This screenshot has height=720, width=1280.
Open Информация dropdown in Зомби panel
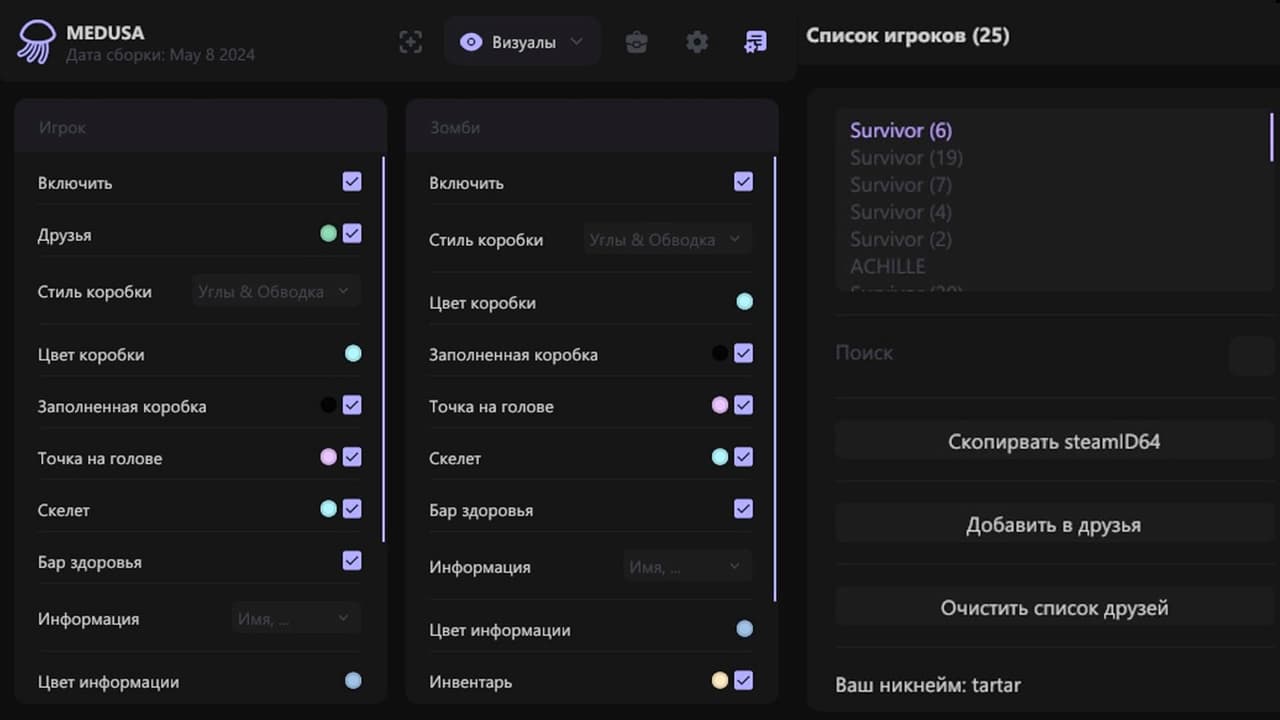point(687,567)
